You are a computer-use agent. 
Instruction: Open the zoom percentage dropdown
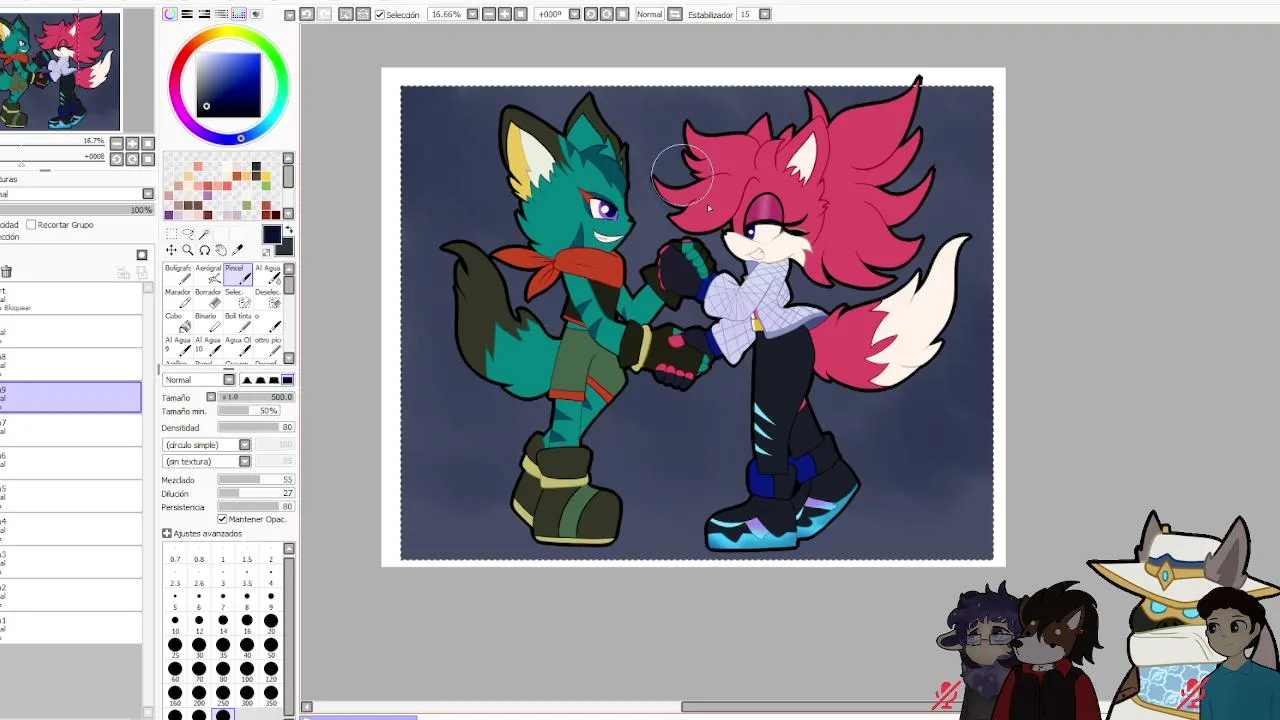(472, 14)
